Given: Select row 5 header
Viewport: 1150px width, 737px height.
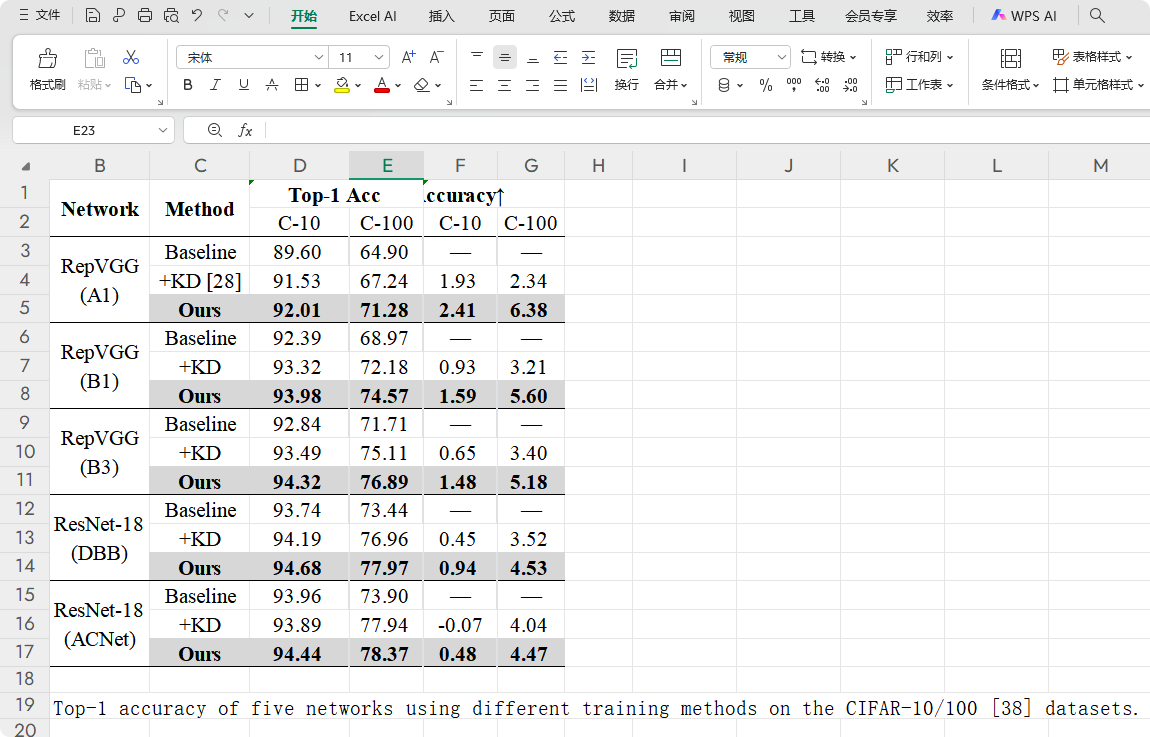Looking at the screenshot, I should (25, 308).
